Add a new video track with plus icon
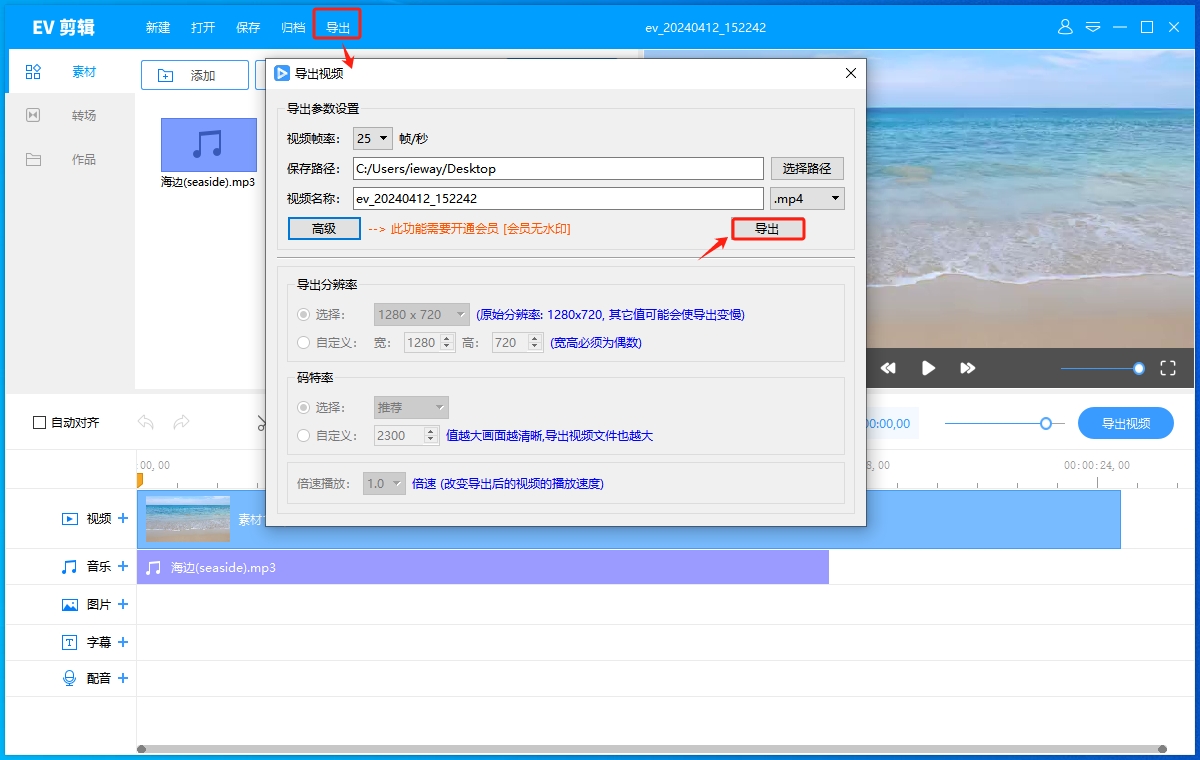 (x=123, y=518)
